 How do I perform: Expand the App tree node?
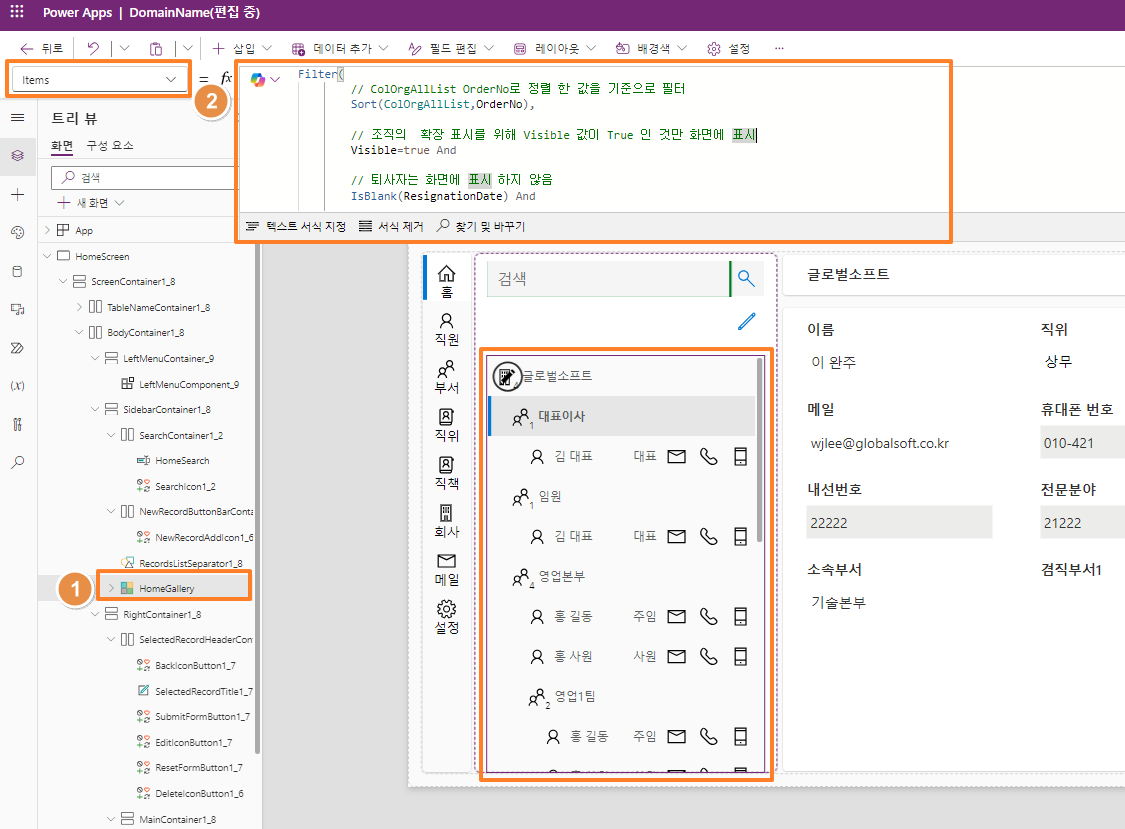click(47, 230)
